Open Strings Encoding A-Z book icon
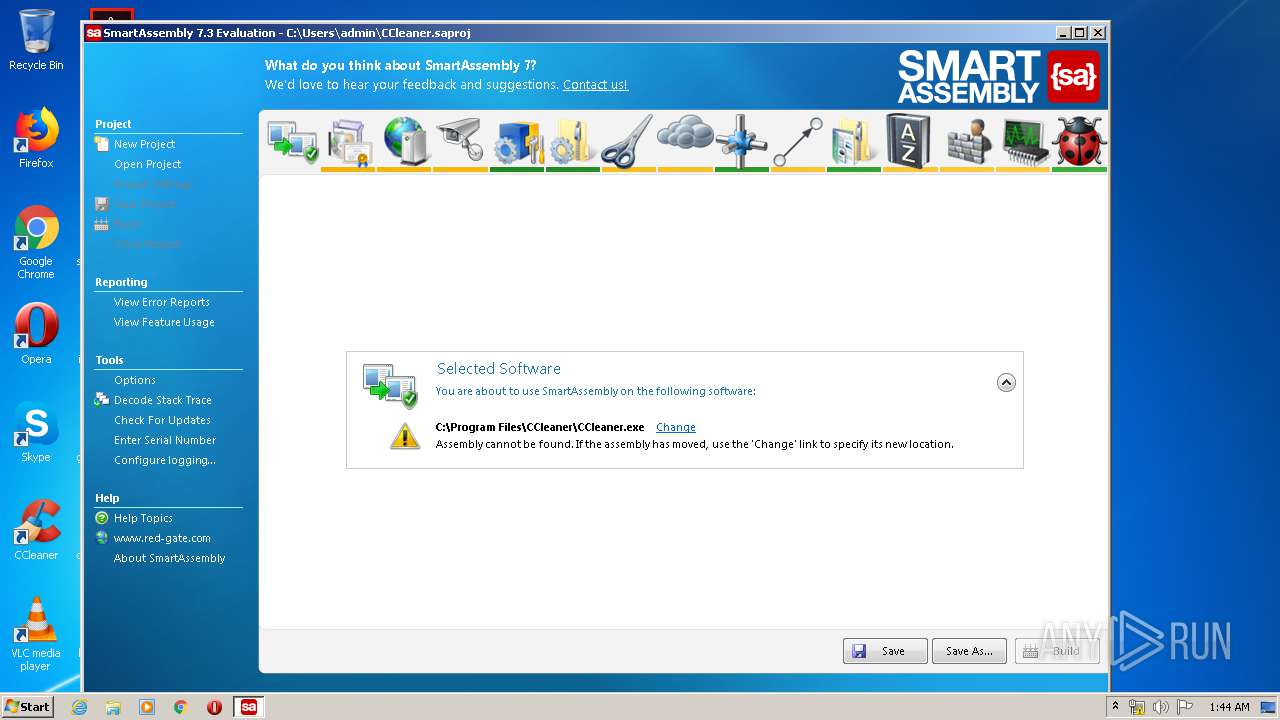Screen dimensions: 1280x720 point(909,141)
